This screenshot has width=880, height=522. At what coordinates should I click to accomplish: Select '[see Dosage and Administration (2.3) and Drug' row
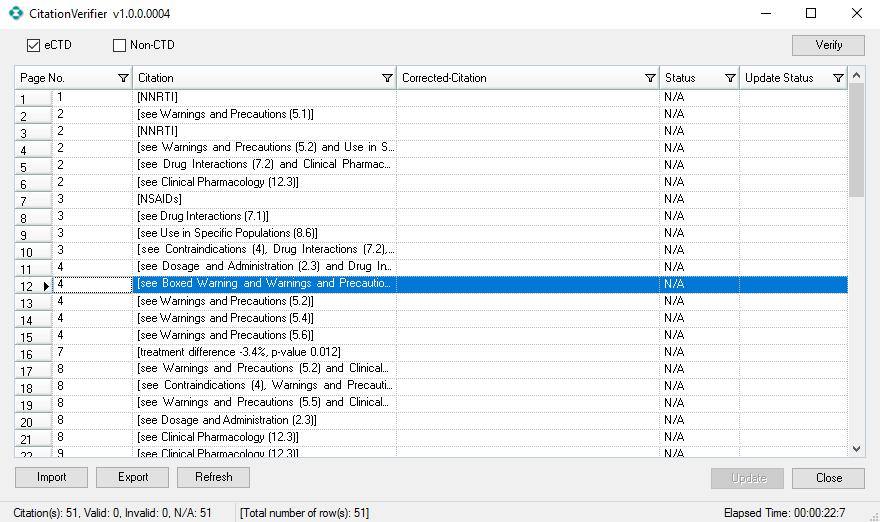point(264,267)
